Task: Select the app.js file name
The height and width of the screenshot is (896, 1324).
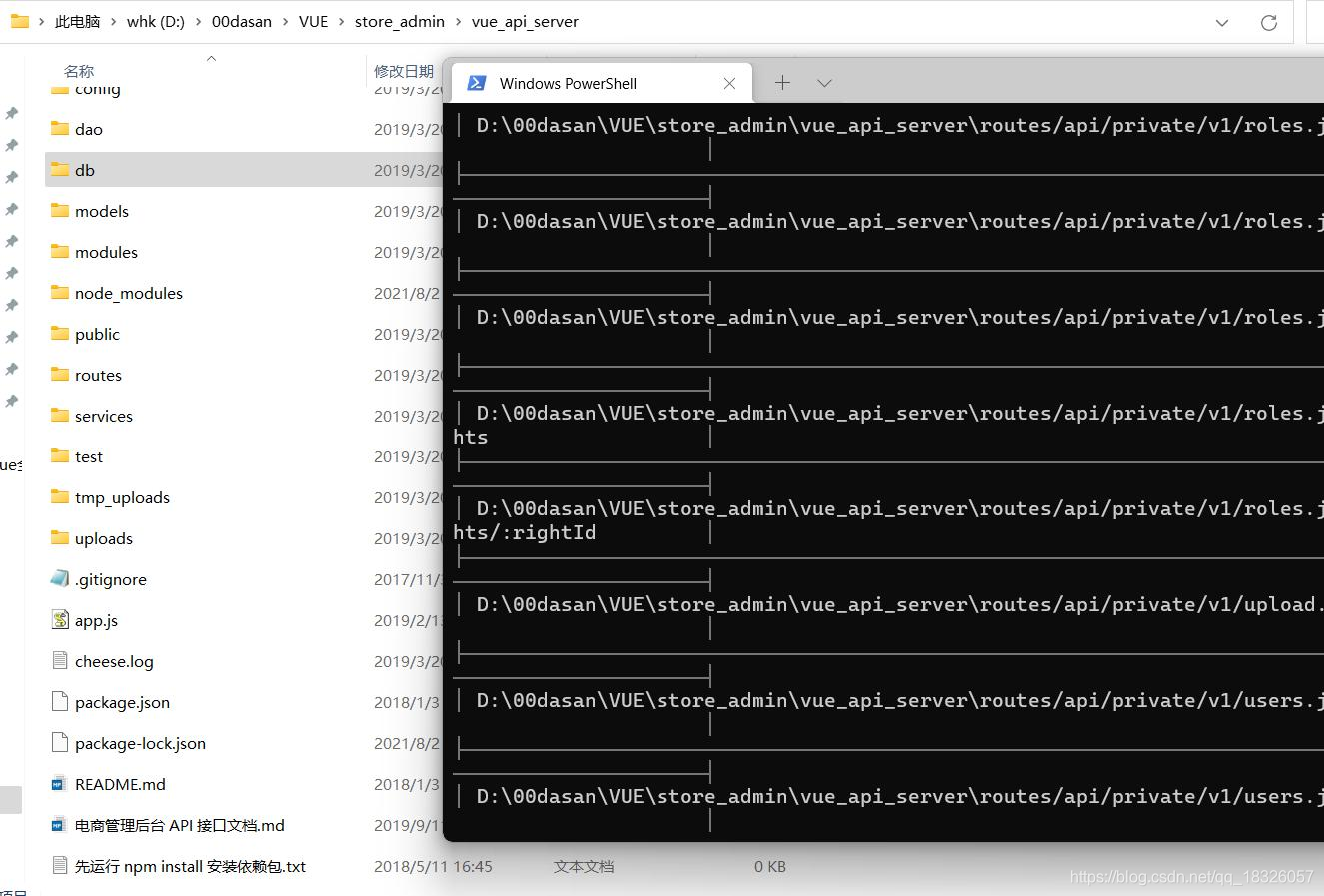Action: (96, 620)
